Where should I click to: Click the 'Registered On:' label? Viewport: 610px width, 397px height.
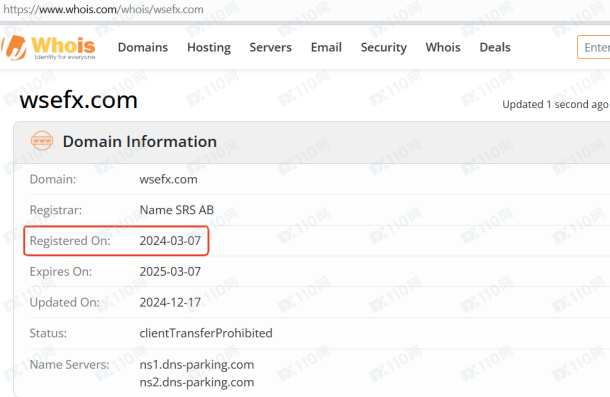click(x=70, y=241)
